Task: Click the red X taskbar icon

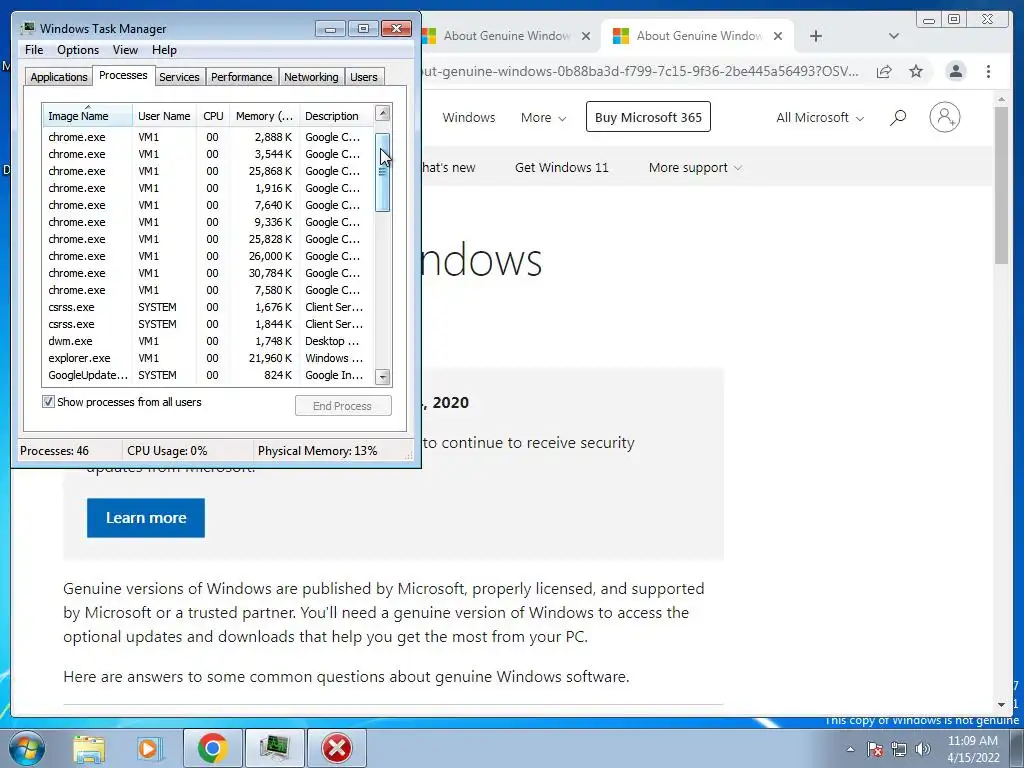Action: click(x=337, y=748)
